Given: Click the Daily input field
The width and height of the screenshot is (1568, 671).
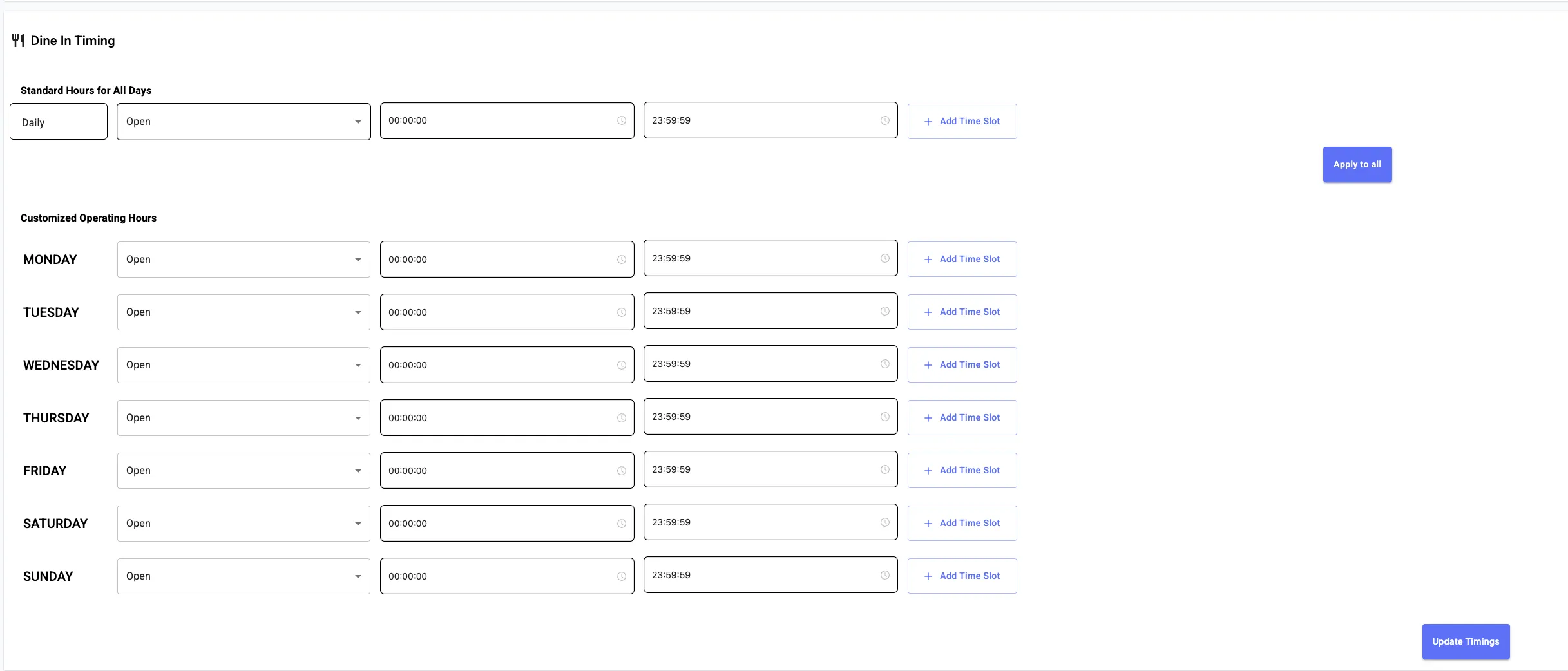Looking at the screenshot, I should click(59, 122).
